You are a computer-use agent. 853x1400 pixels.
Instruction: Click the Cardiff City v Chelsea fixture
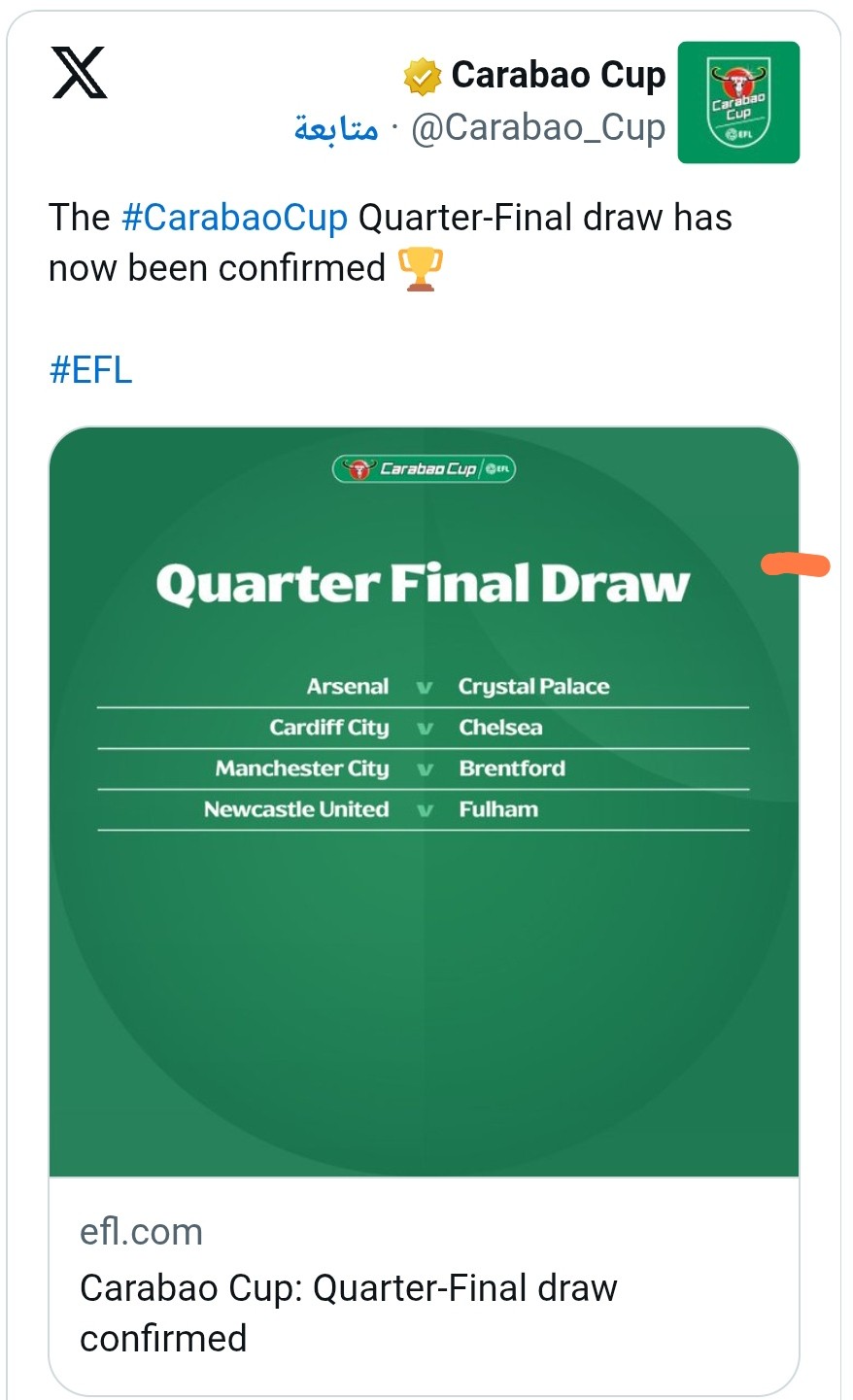tap(424, 728)
